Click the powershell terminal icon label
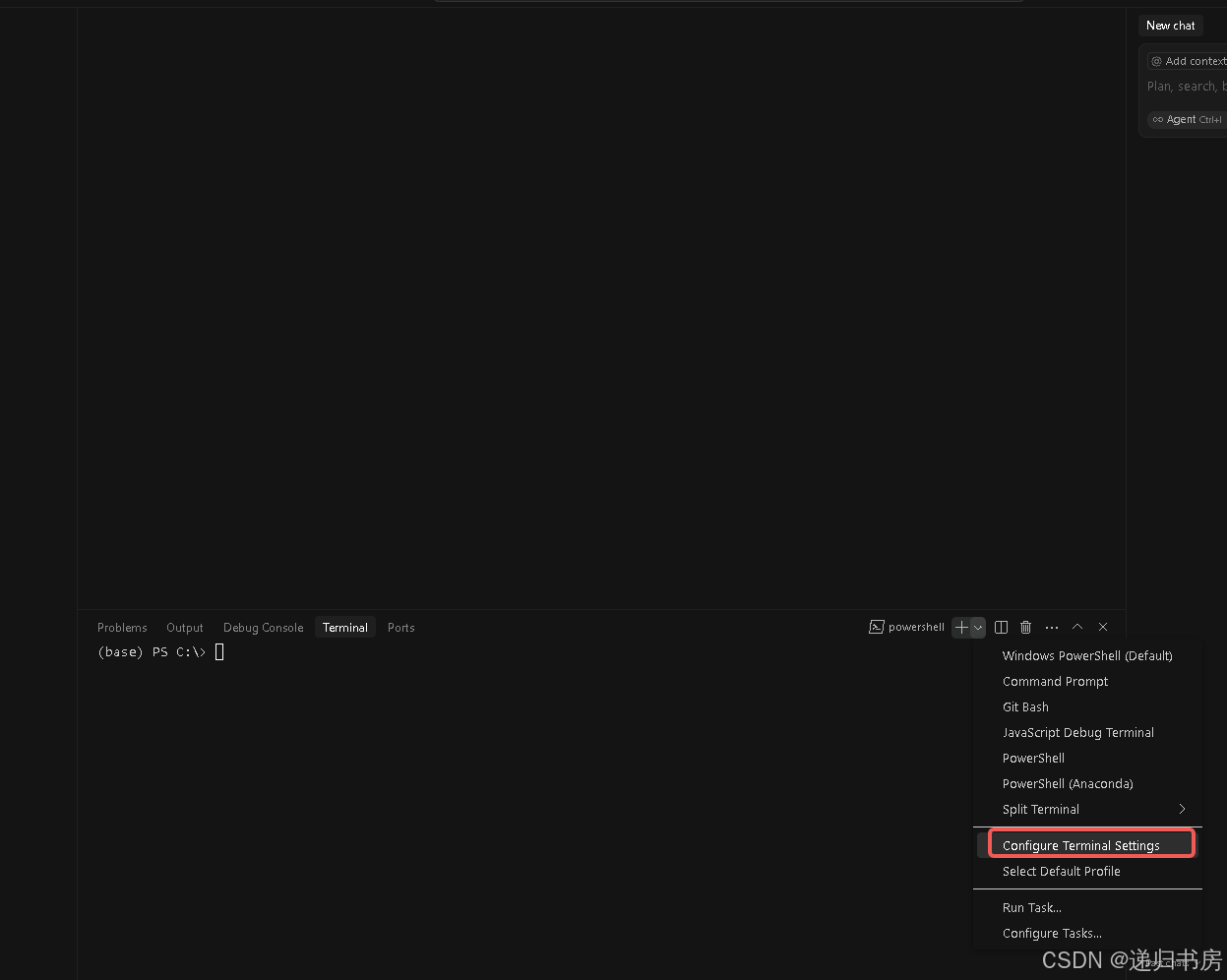1227x980 pixels. point(906,627)
